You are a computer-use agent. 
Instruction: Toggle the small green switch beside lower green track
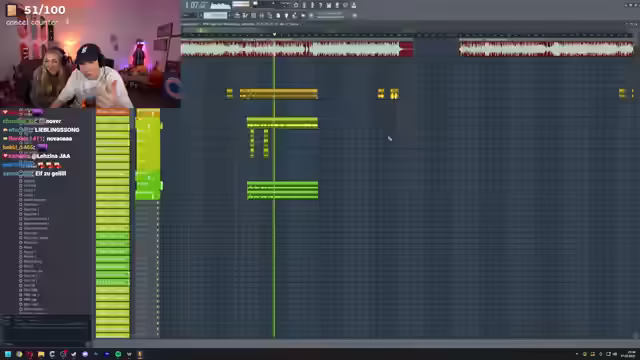(x=162, y=186)
